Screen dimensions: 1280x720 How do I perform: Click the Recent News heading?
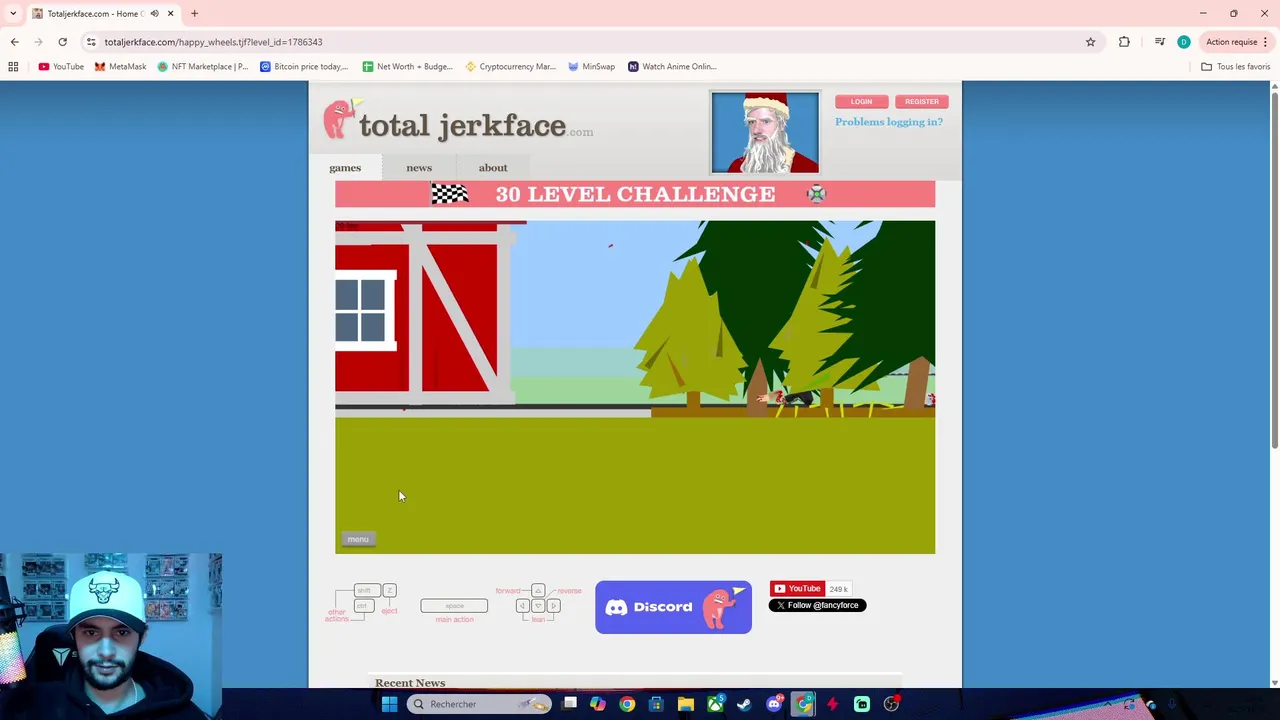click(410, 683)
